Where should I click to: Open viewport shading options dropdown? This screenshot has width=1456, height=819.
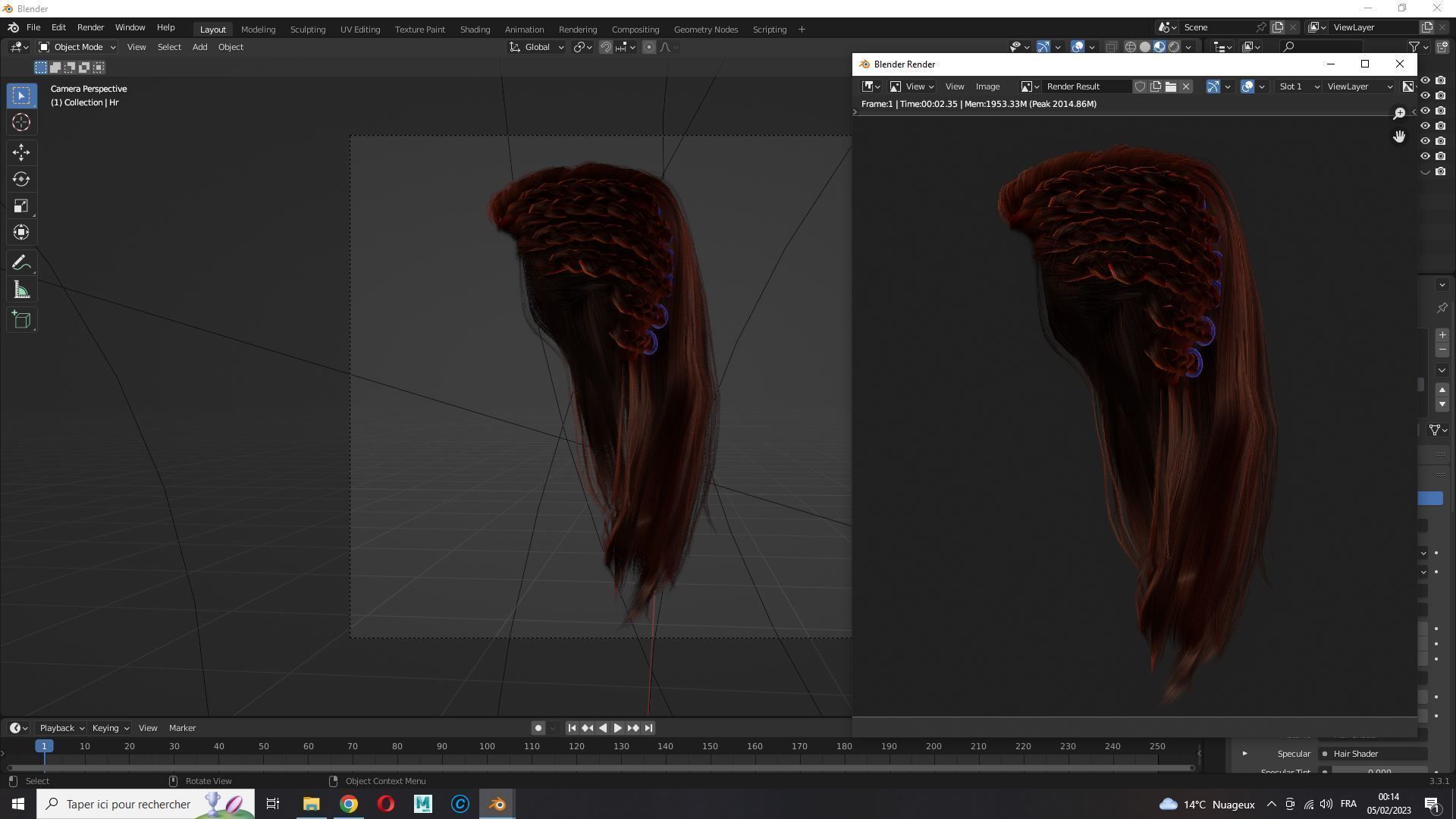[x=1189, y=47]
